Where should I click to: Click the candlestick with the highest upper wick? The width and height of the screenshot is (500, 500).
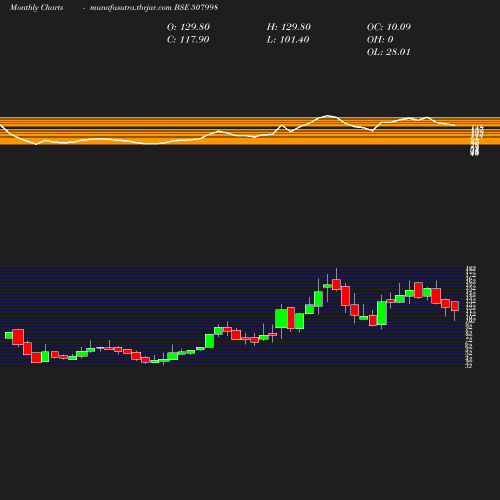click(336, 284)
